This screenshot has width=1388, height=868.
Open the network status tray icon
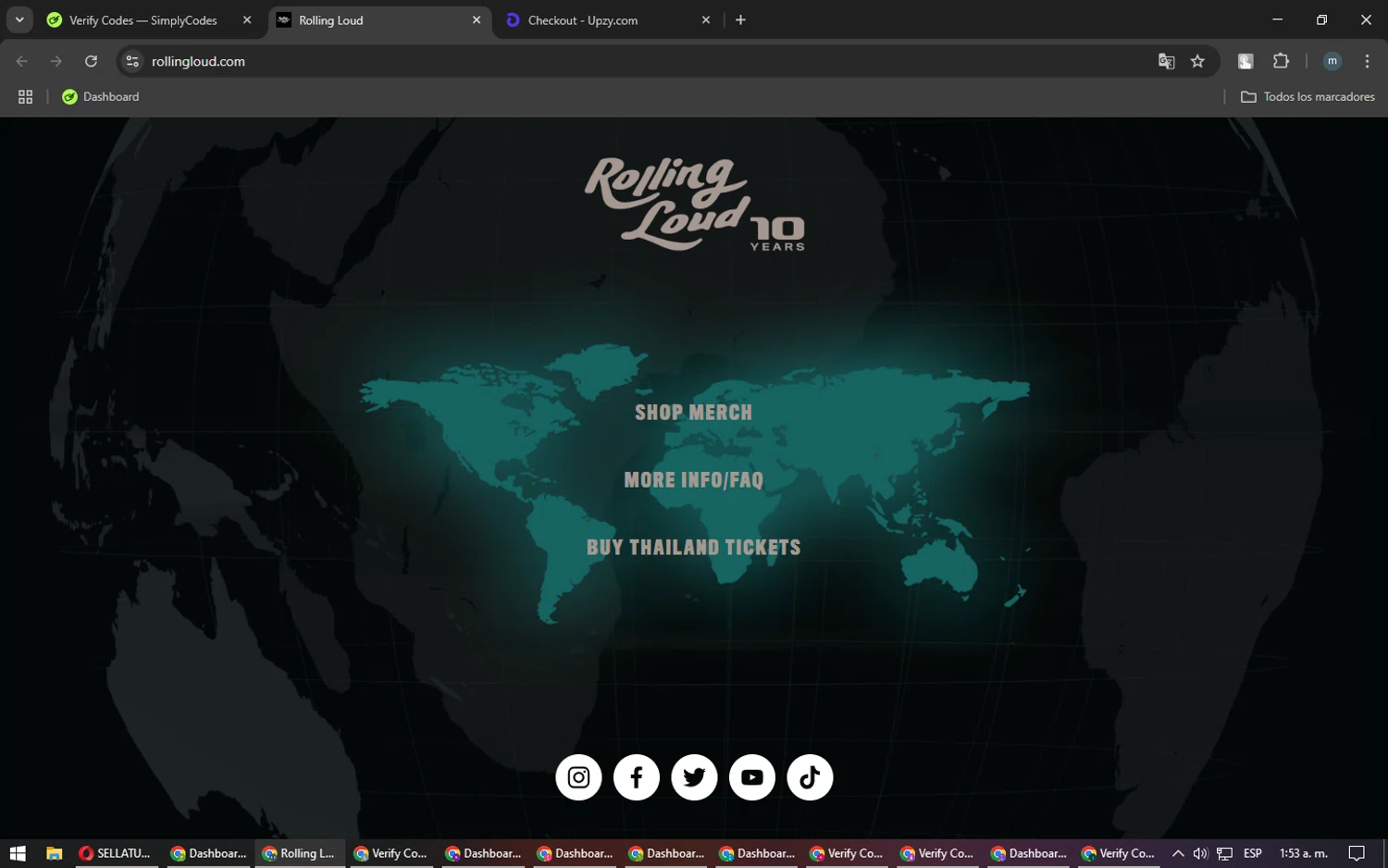pyautogui.click(x=1224, y=853)
